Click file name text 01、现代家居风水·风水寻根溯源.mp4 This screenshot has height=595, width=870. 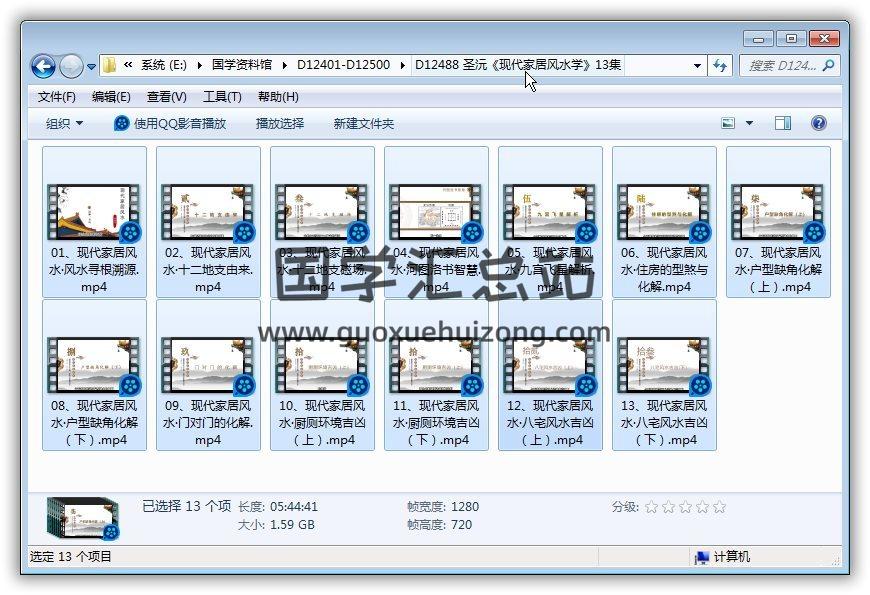coord(94,270)
